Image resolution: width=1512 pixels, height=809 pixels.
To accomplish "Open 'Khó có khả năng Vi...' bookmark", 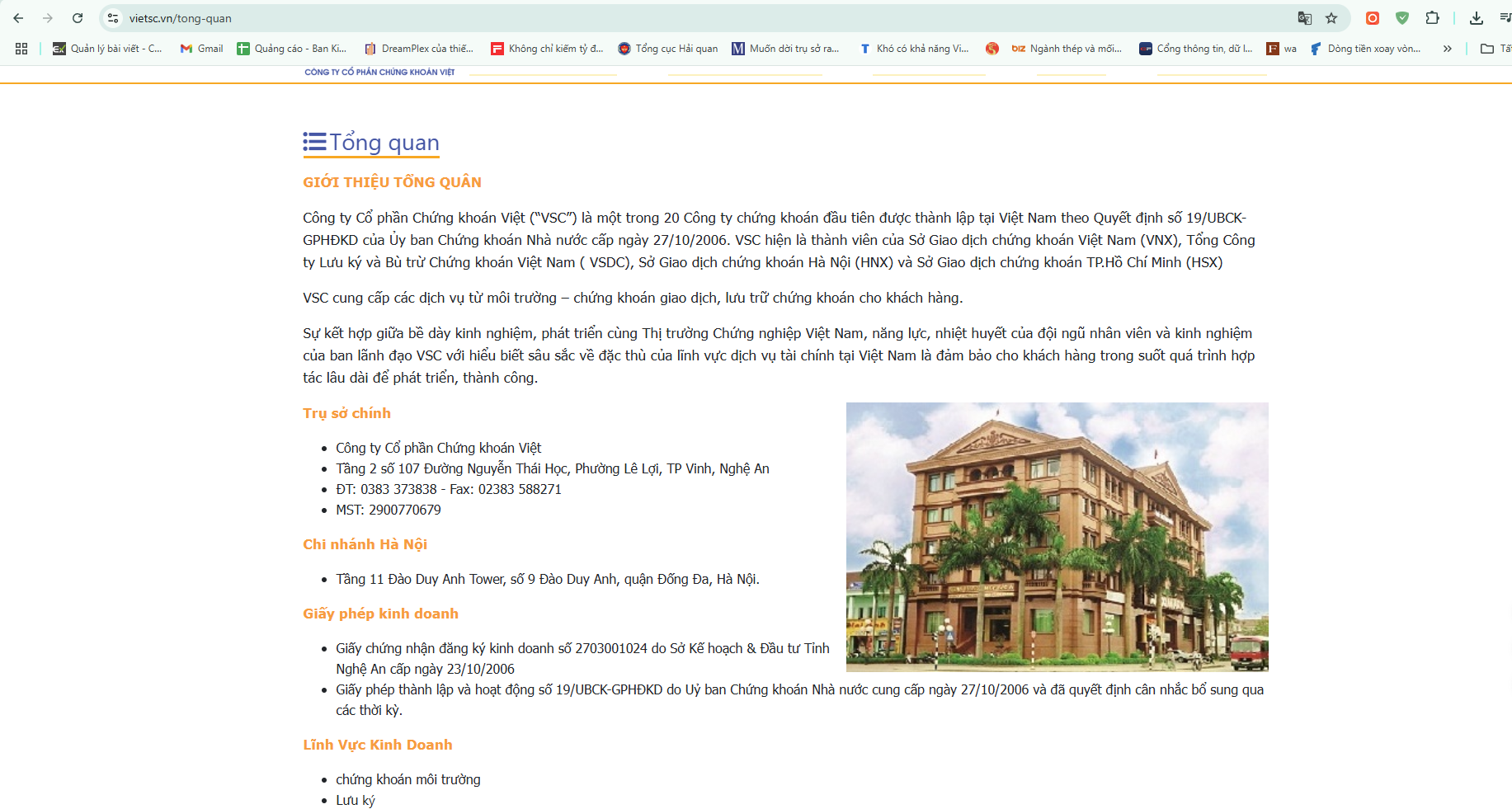I will [x=914, y=49].
